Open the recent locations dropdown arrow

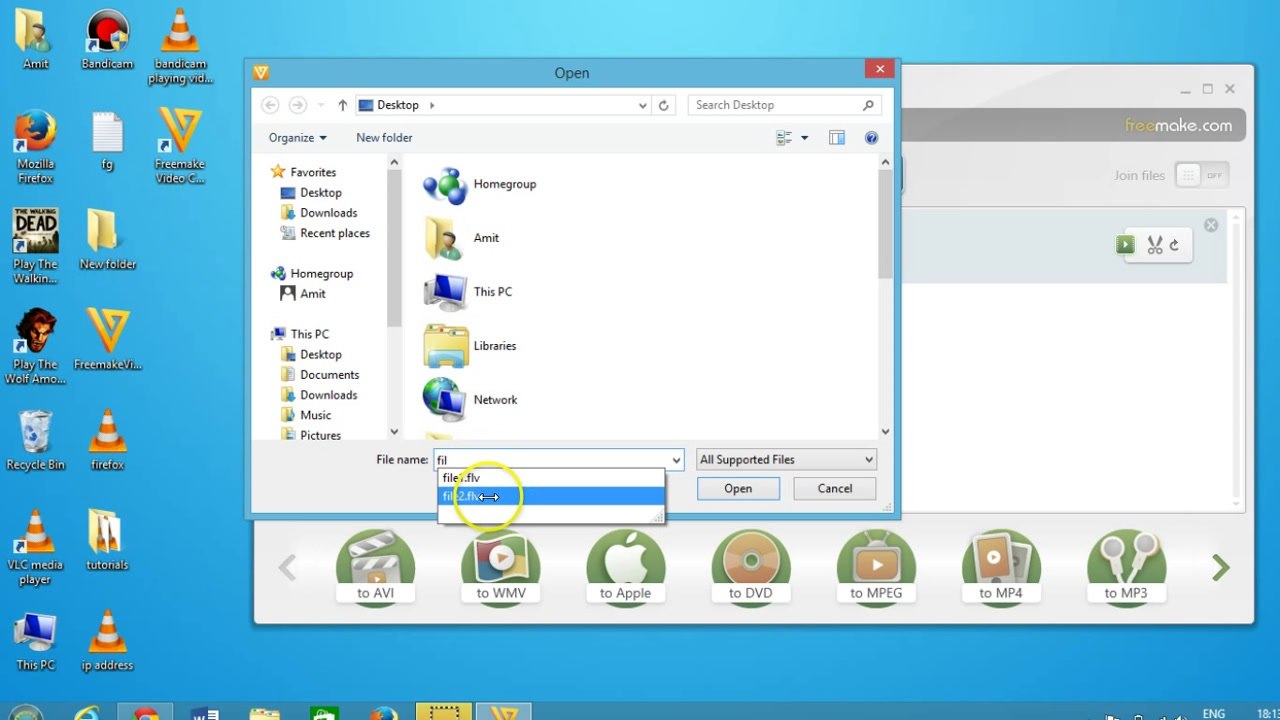click(x=321, y=105)
